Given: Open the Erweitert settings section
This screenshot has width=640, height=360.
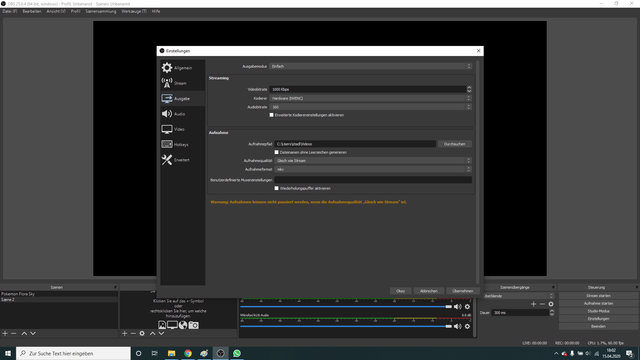Looking at the screenshot, I should coord(182,160).
